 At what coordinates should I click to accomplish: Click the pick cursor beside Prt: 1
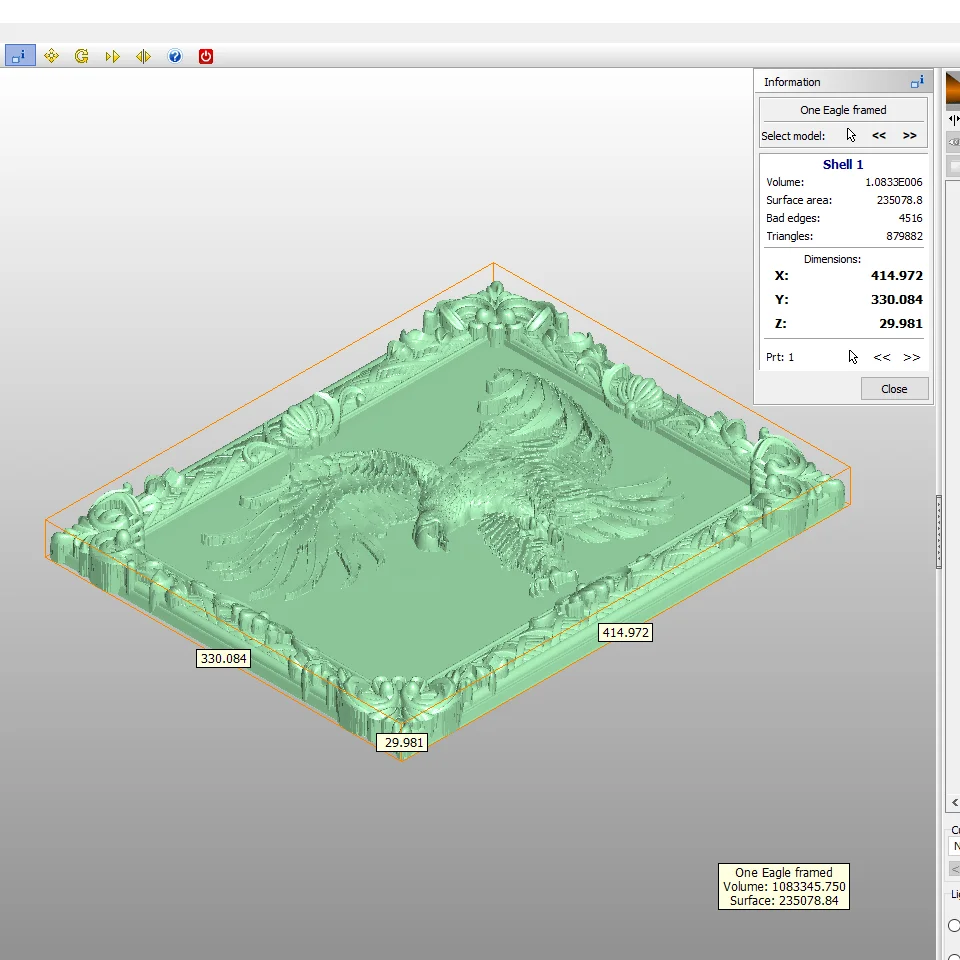853,357
